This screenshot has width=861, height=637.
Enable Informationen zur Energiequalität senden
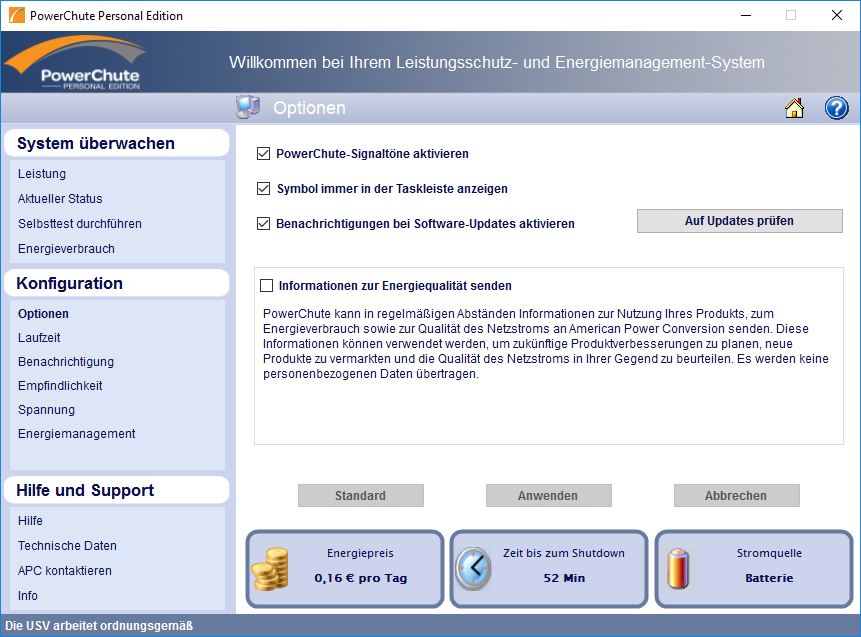[266, 286]
